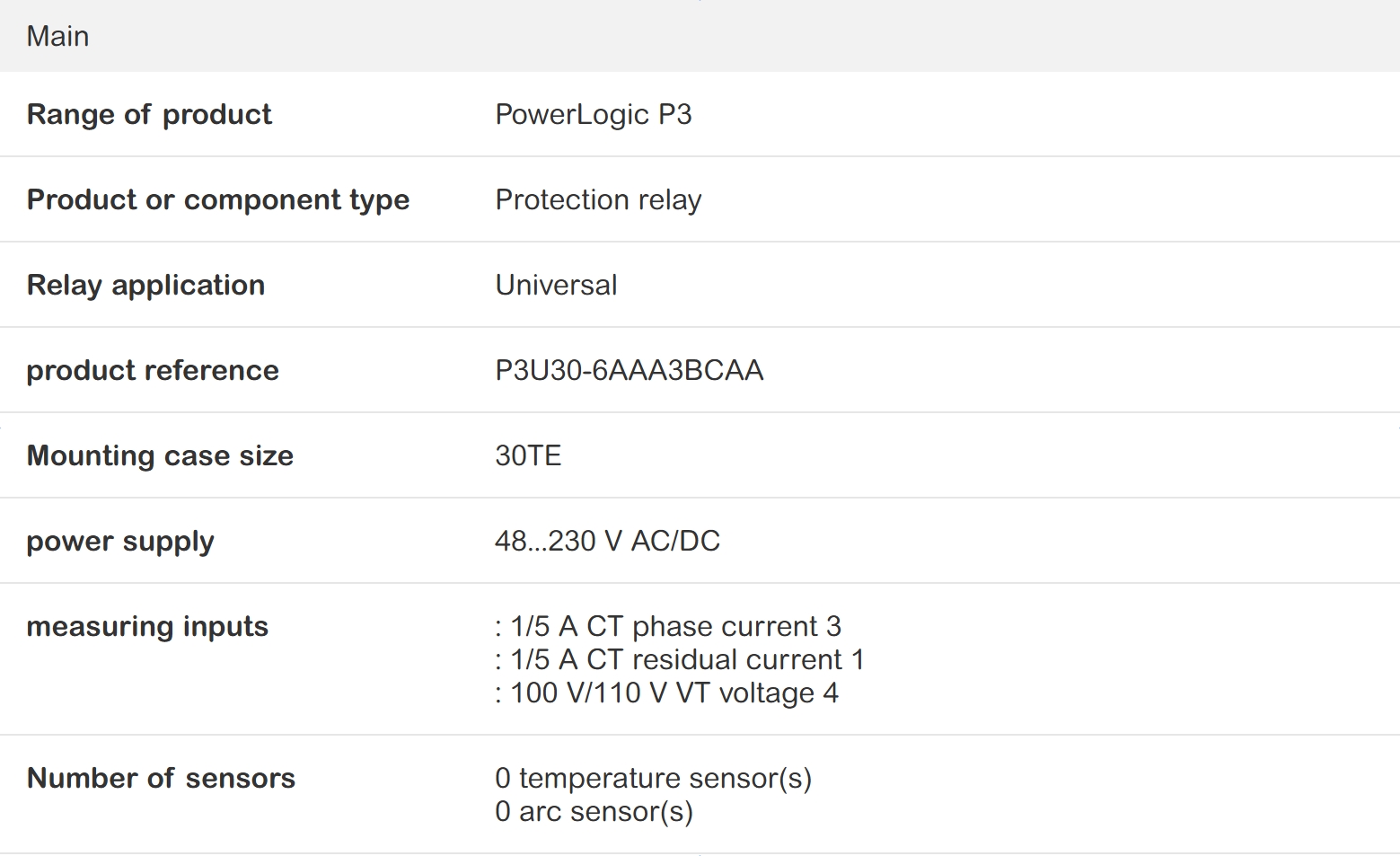Click the P3U30-6AAA3BCAA reference number
This screenshot has height=856, width=1400.
pos(629,370)
